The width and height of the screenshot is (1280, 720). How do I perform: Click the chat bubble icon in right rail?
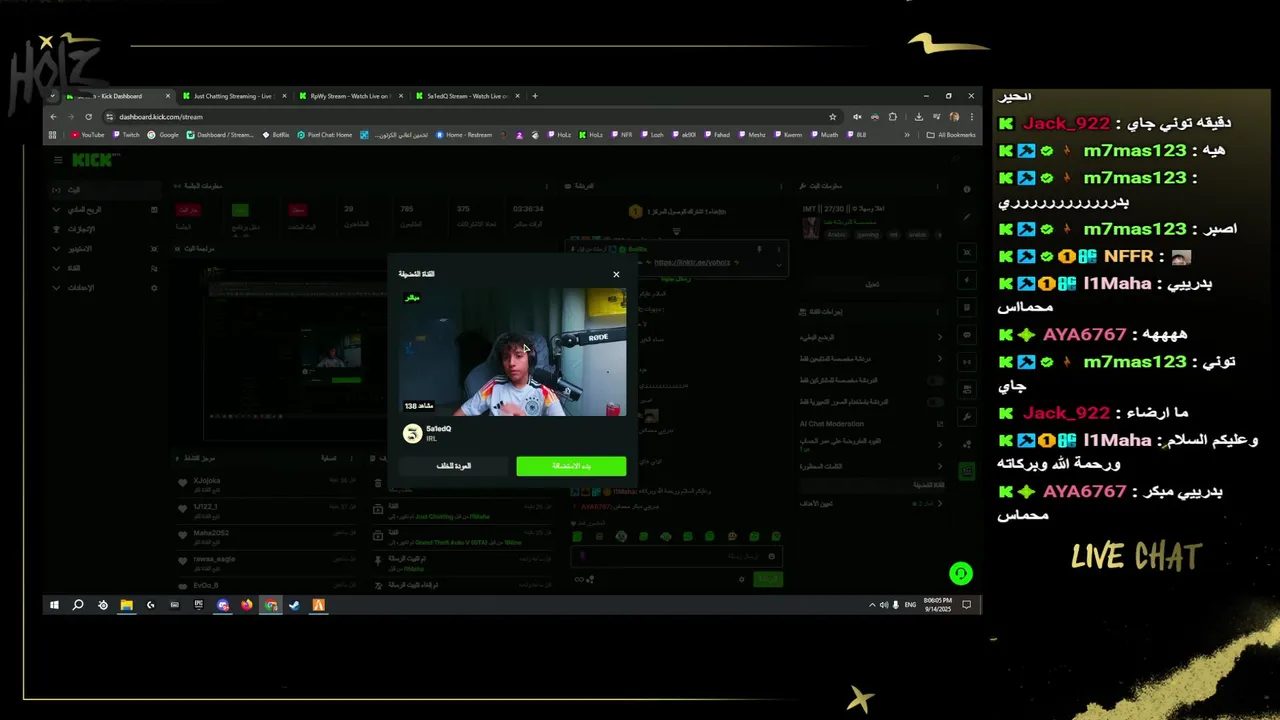pyautogui.click(x=966, y=335)
